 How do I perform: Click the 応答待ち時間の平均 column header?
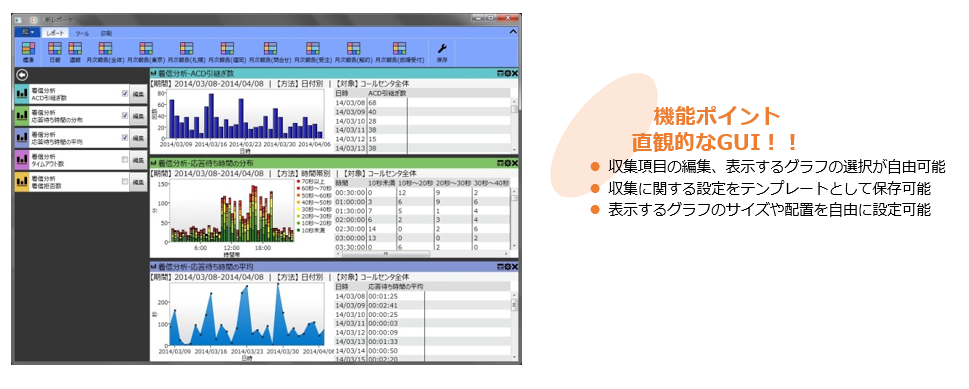pos(396,287)
